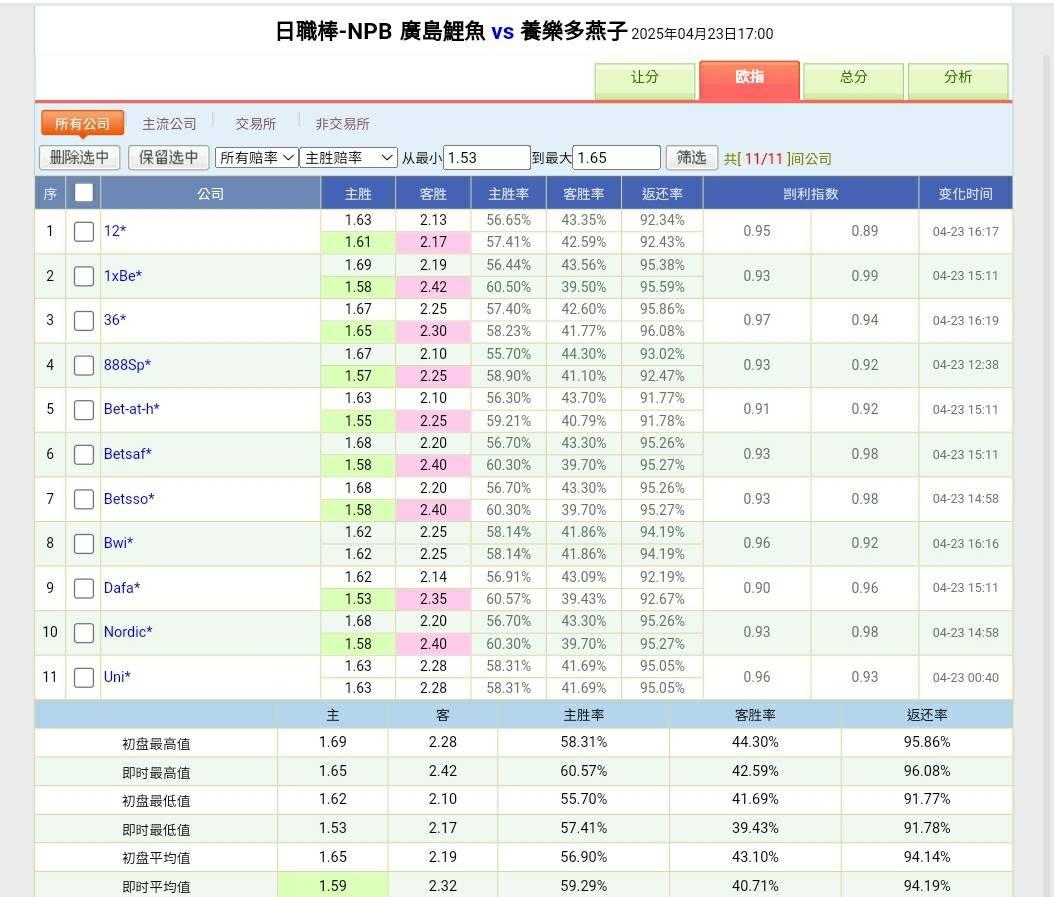The height and width of the screenshot is (897, 1054).
Task: Sort by 返还率 column header
Action: click(662, 194)
